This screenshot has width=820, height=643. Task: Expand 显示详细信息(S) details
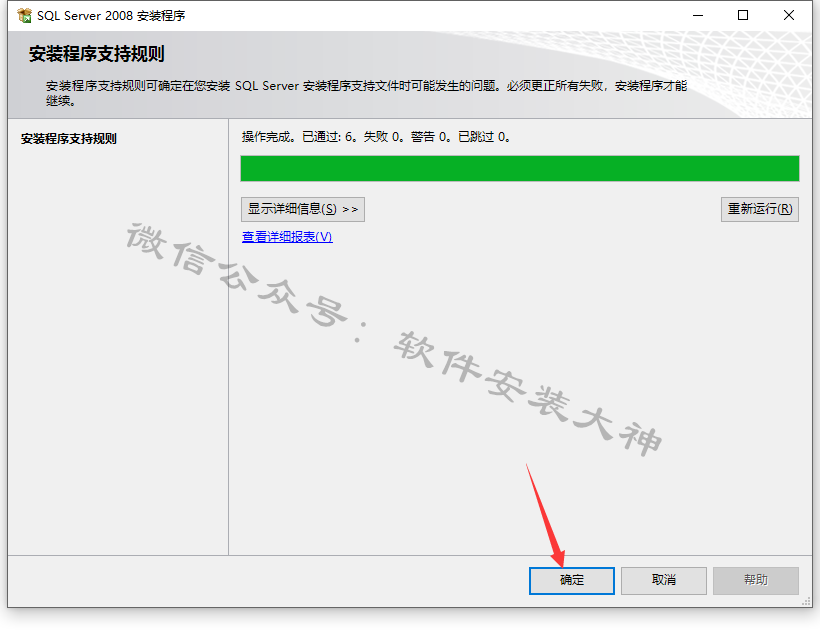pyautogui.click(x=303, y=210)
